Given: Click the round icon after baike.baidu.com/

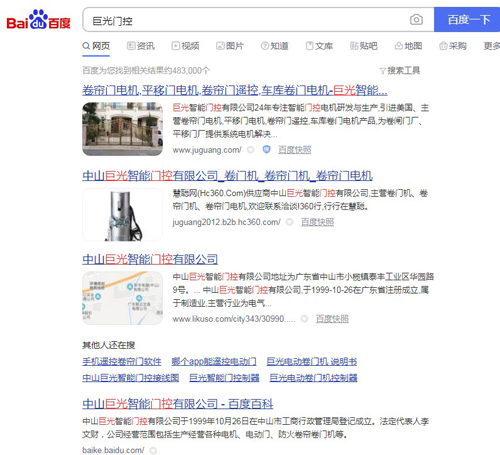Looking at the screenshot, I should [153, 450].
